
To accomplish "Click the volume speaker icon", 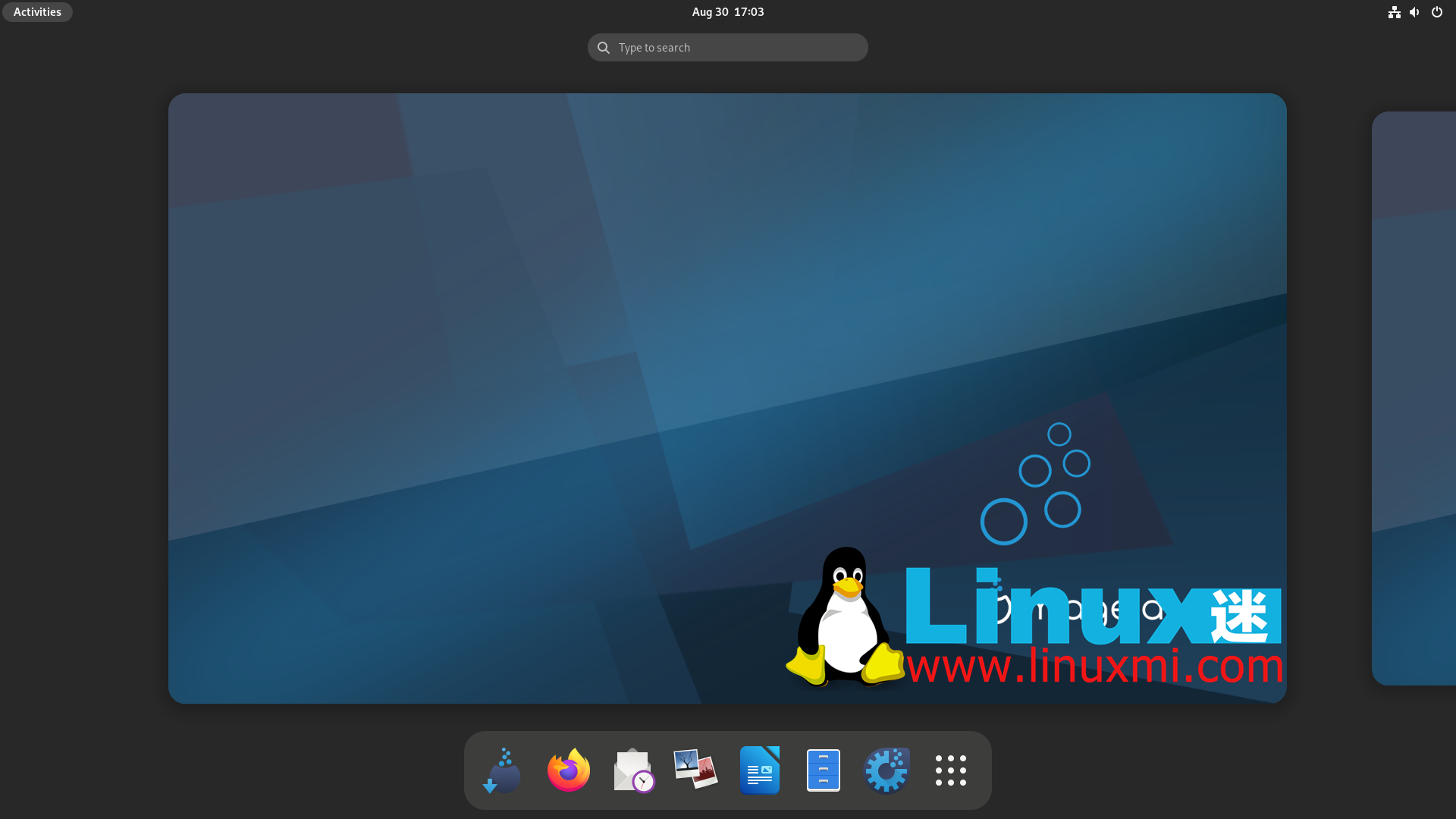I will 1415,11.
